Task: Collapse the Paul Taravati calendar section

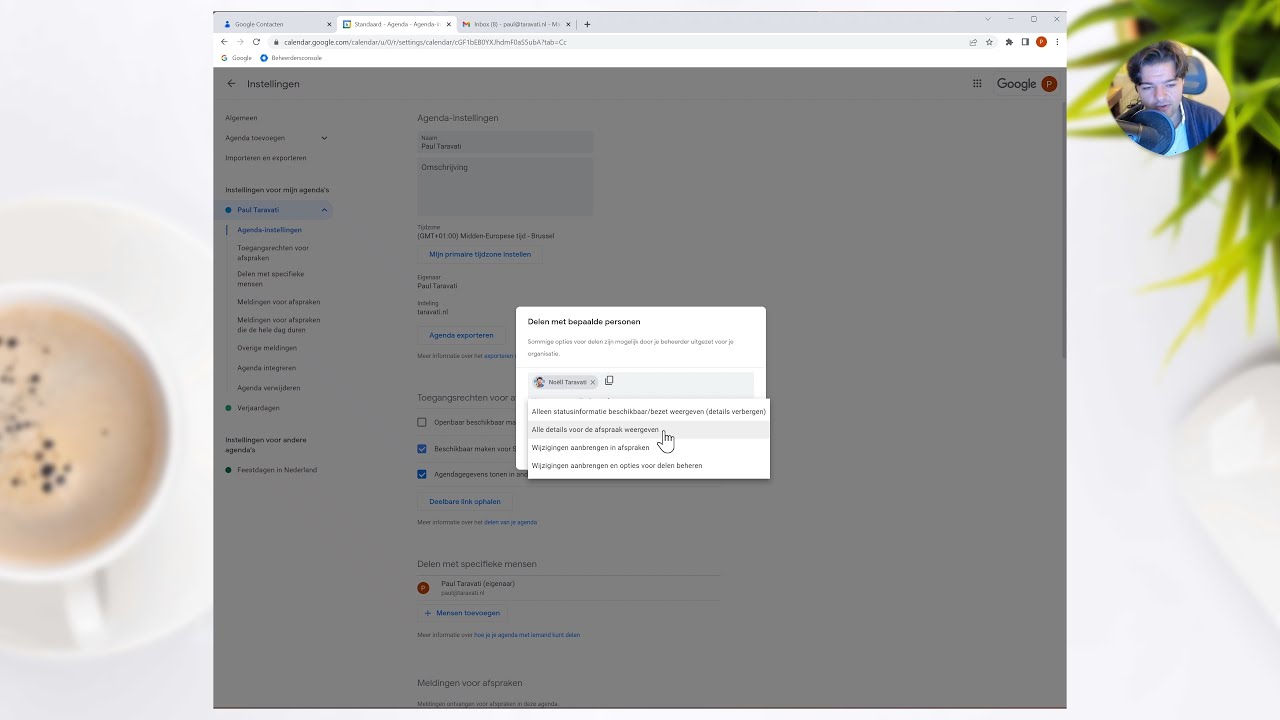Action: click(x=324, y=210)
